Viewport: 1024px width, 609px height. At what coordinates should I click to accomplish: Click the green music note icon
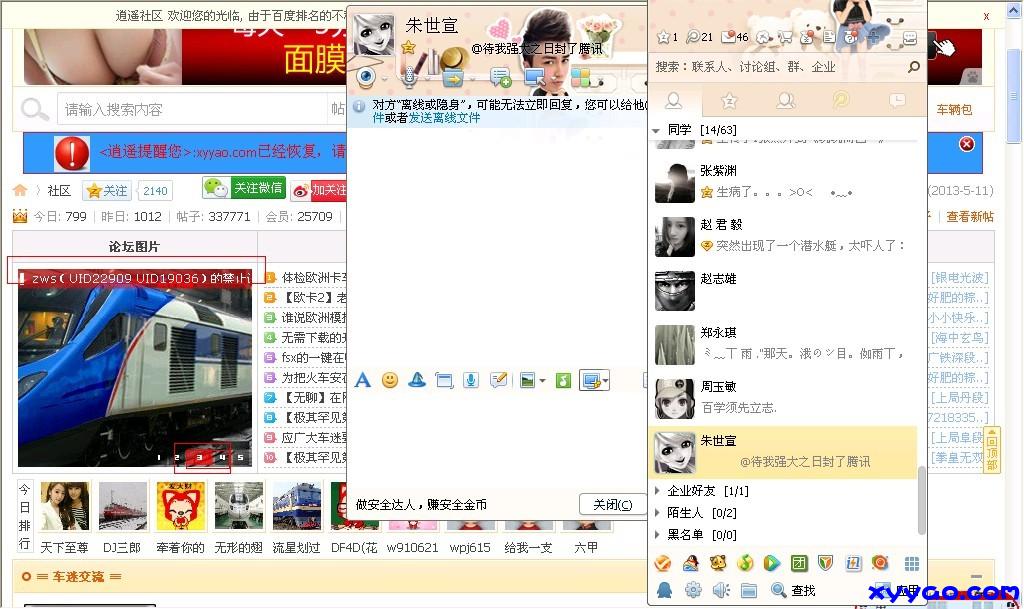click(563, 380)
